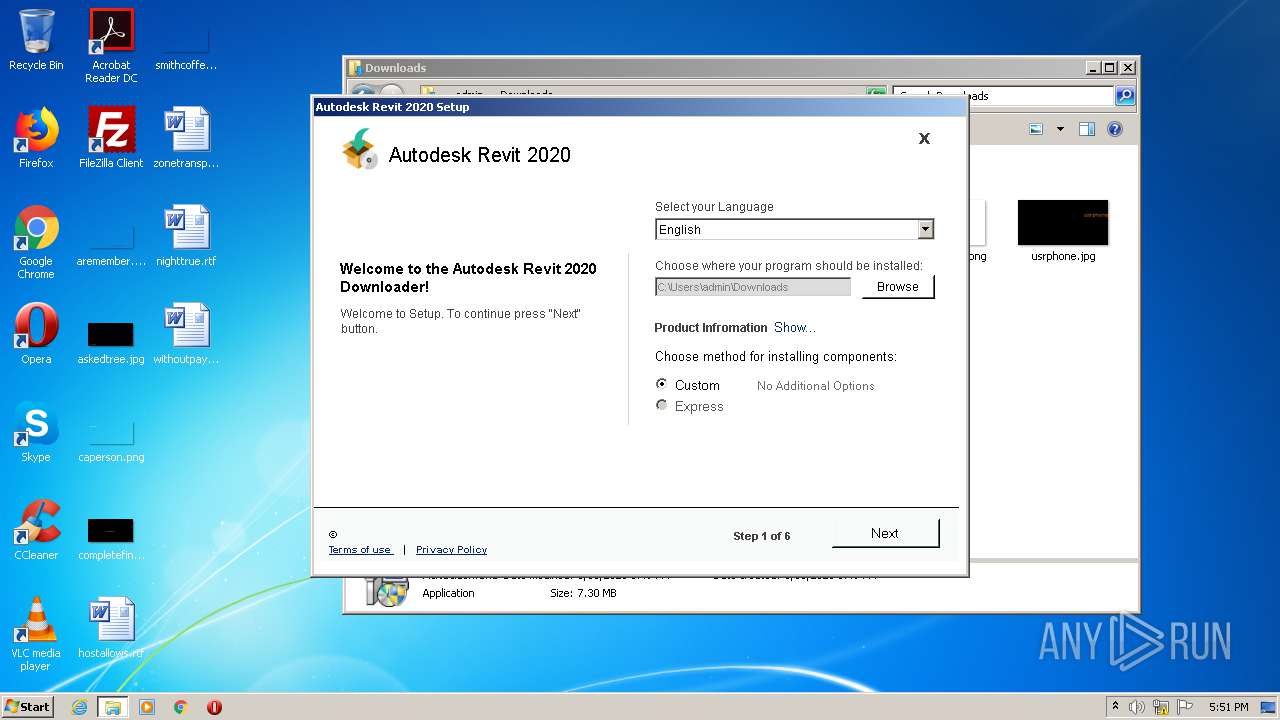Show hidden system tray icons
The height and width of the screenshot is (720, 1280).
[1115, 707]
